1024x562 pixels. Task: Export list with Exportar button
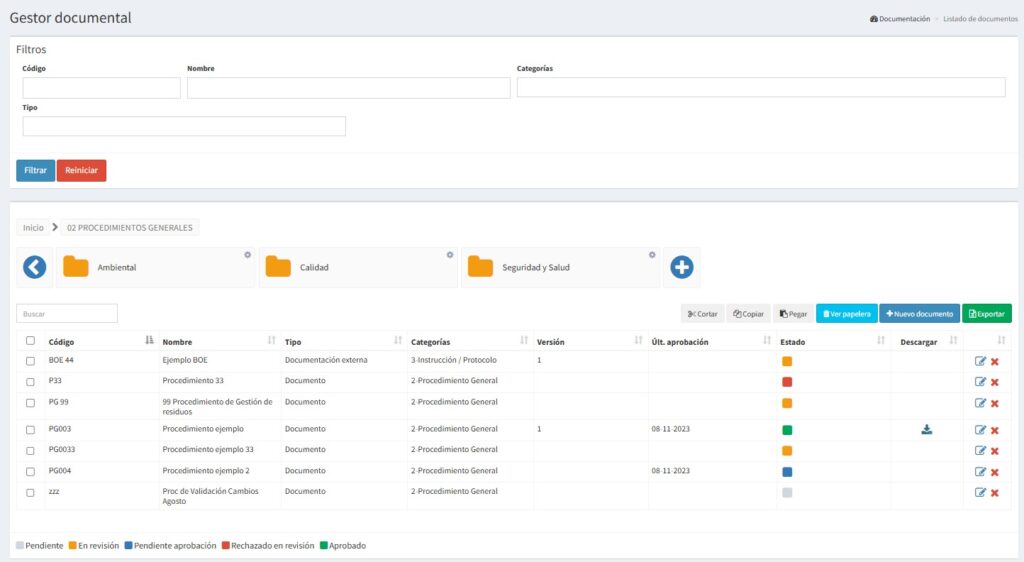click(x=987, y=314)
